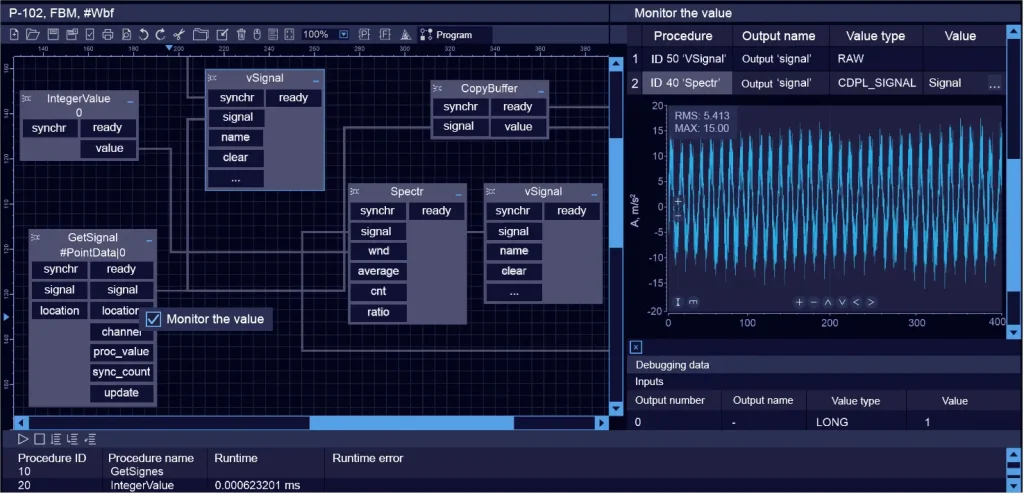This screenshot has width=1024, height=494.
Task: Switch to the Program tab
Action: pos(455,35)
